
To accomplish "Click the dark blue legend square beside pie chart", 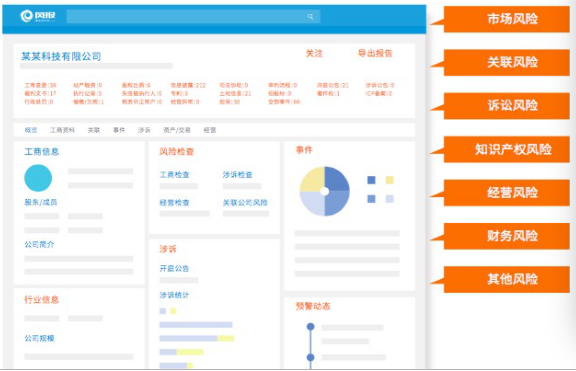I will tap(371, 180).
